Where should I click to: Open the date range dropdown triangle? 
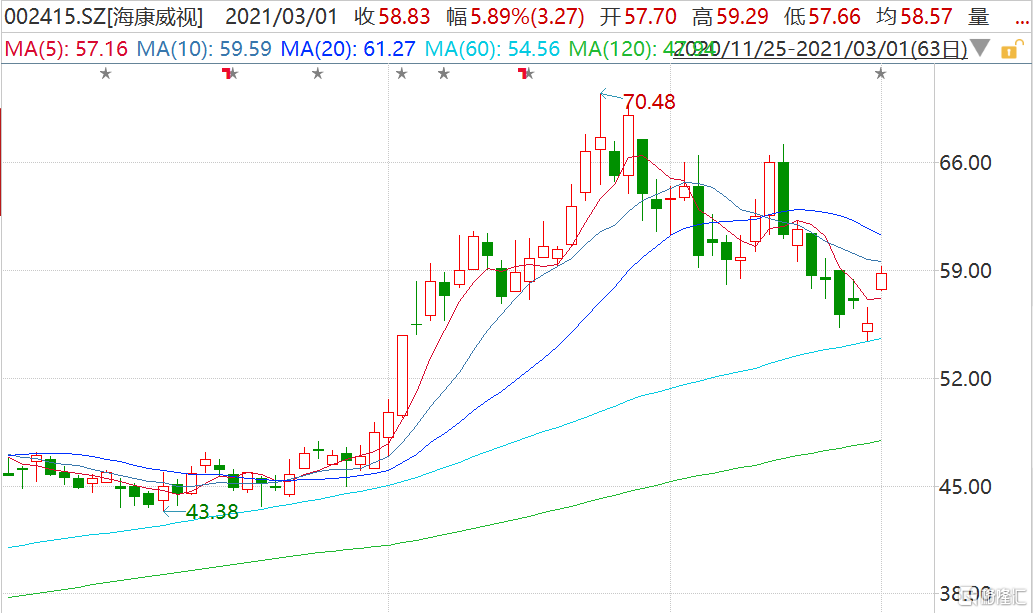[x=980, y=47]
